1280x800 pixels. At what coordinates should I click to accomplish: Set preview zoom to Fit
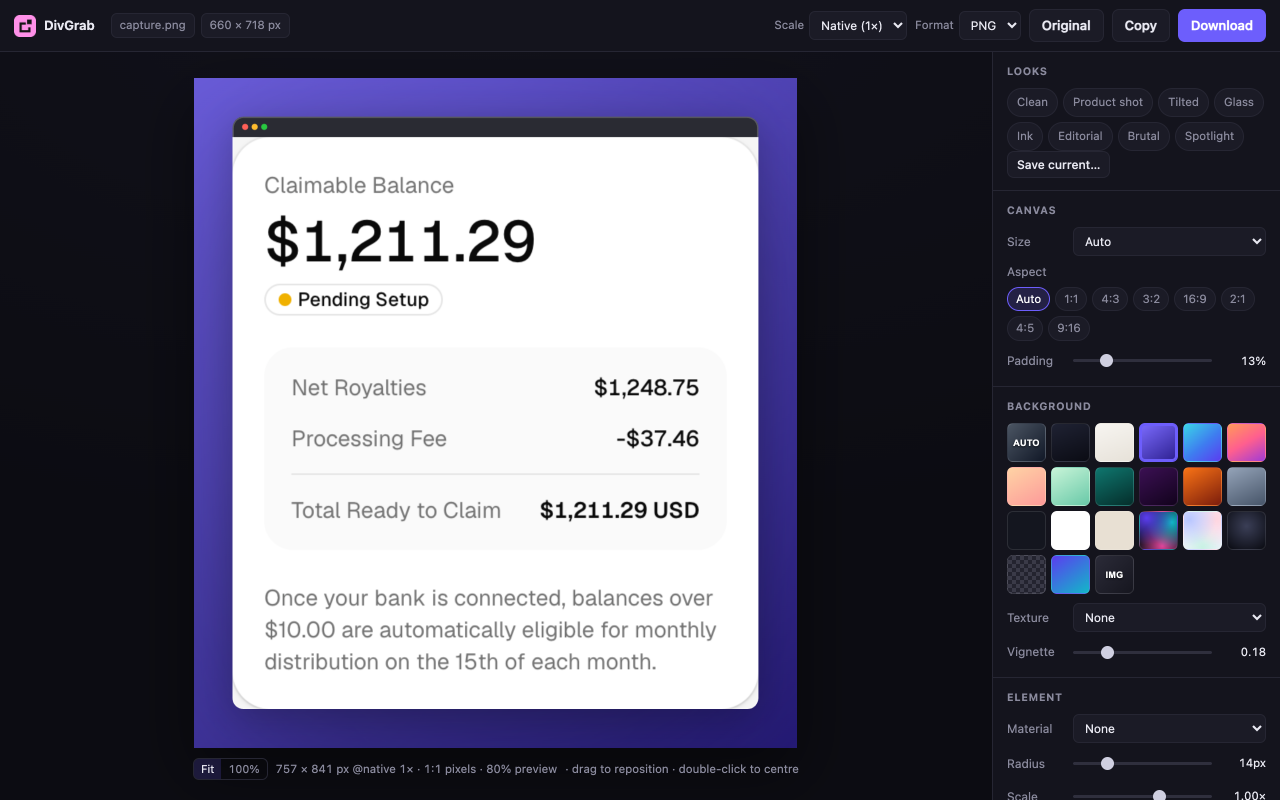click(208, 769)
